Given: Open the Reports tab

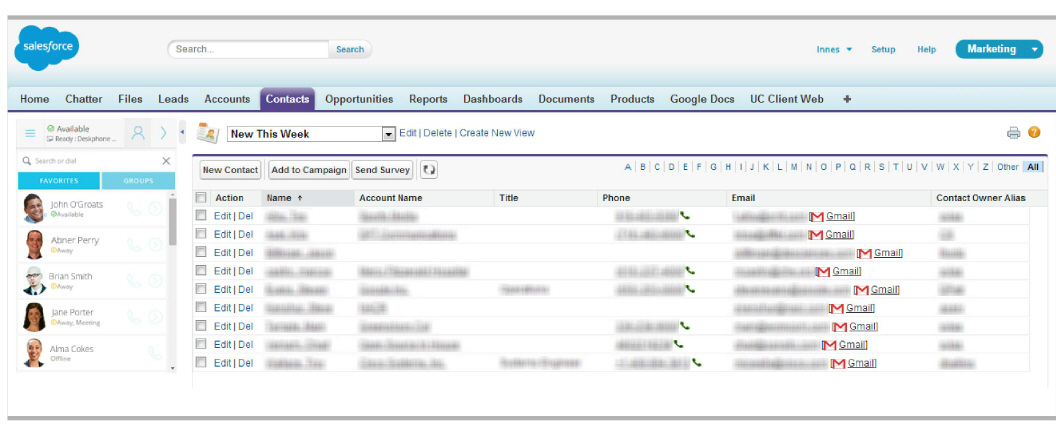Looking at the screenshot, I should pyautogui.click(x=428, y=99).
